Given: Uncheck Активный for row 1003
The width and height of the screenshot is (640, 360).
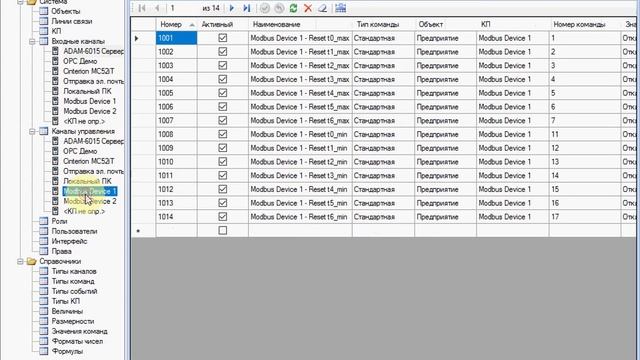Looking at the screenshot, I should coord(222,65).
